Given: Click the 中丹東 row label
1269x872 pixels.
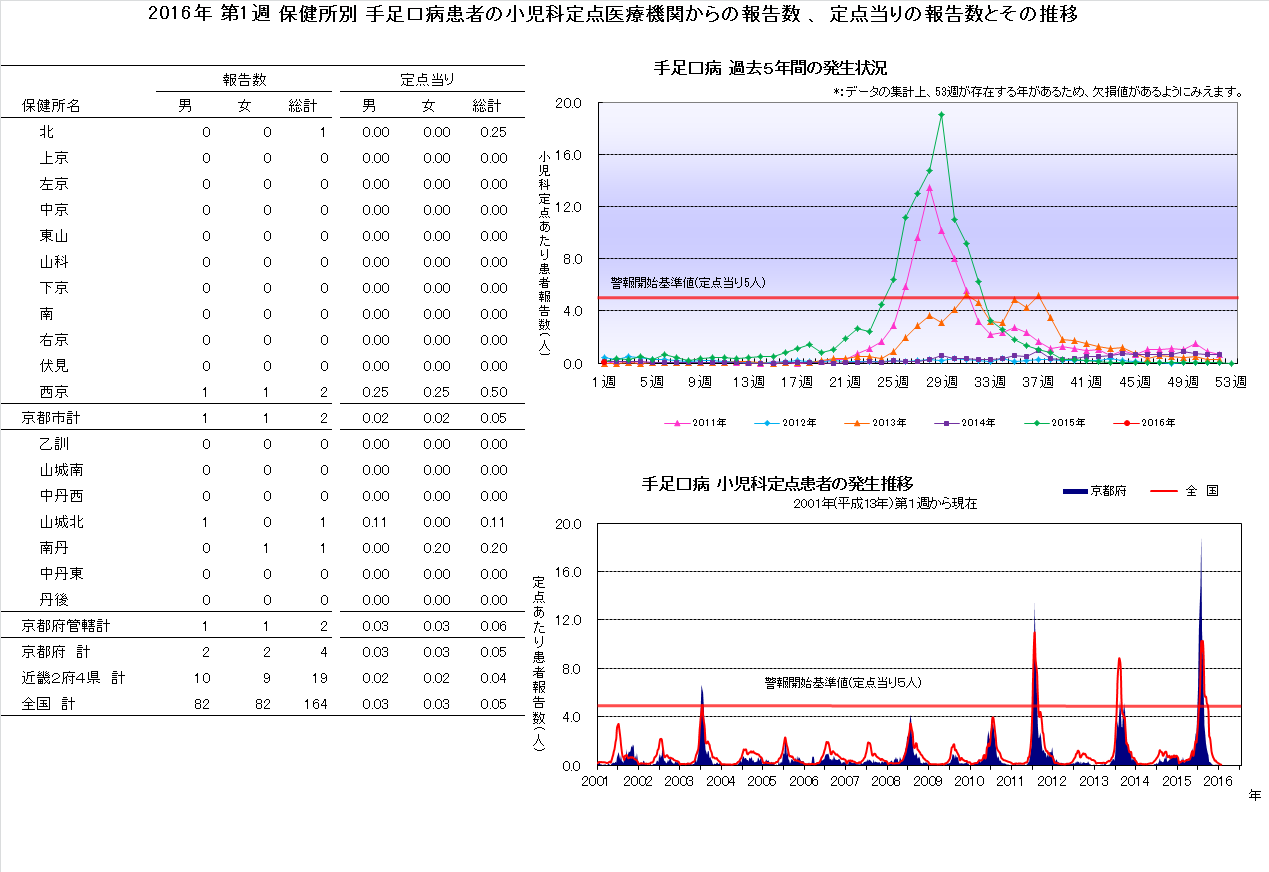Looking at the screenshot, I should (61, 574).
